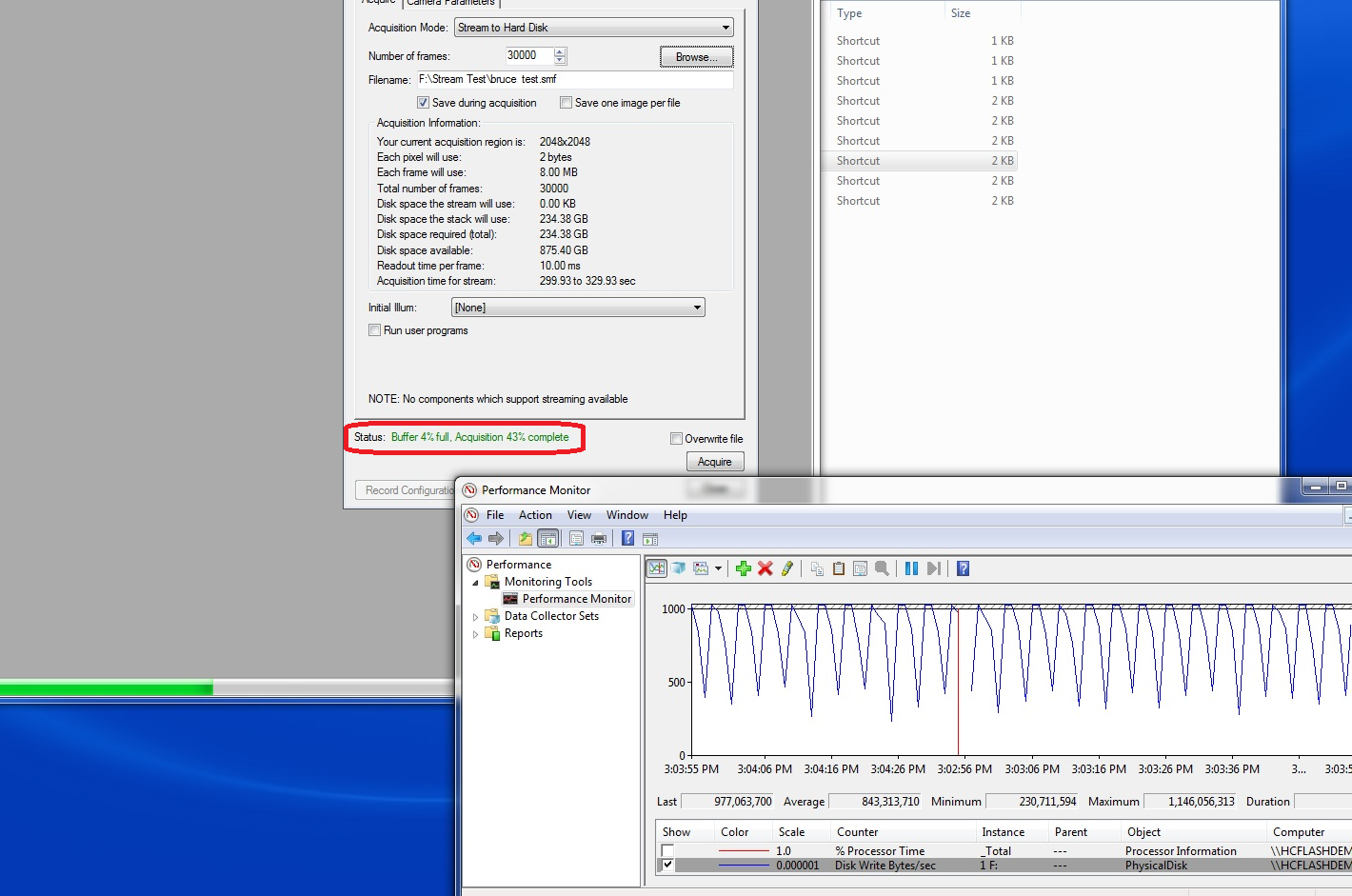Open the graph type dropdown arrow
This screenshot has width=1352, height=896.
[x=718, y=568]
